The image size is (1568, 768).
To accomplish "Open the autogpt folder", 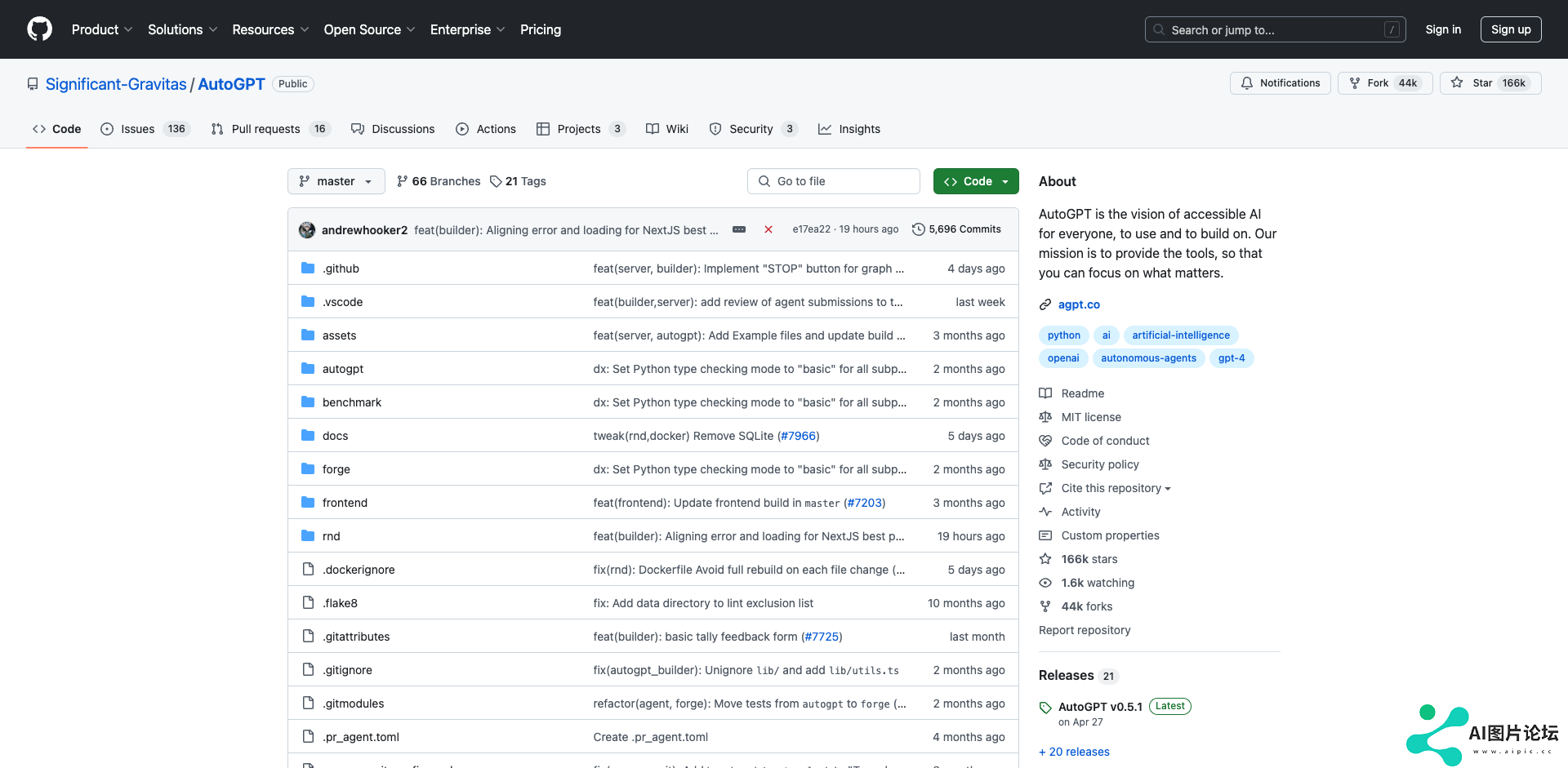I will pos(343,369).
